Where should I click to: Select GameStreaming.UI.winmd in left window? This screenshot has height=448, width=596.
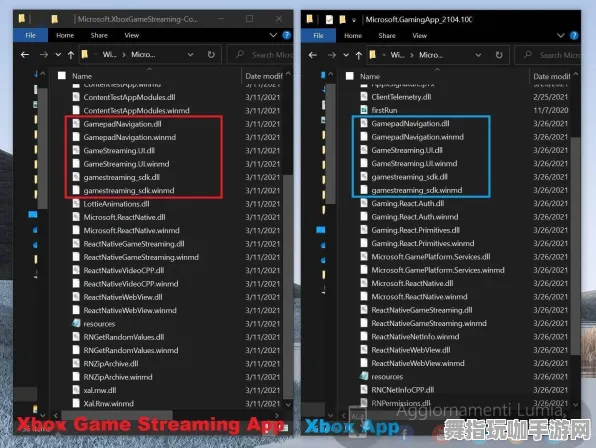pos(126,164)
